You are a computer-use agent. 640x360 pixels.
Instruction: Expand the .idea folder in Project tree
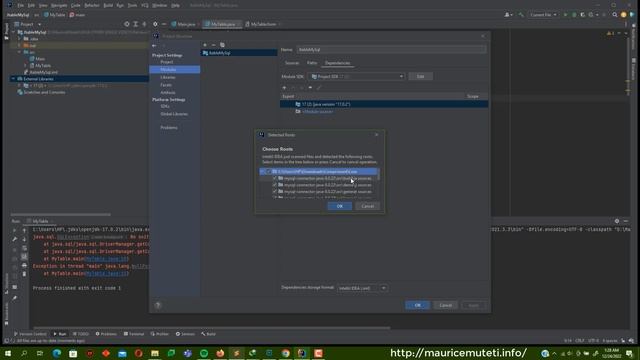click(19, 39)
